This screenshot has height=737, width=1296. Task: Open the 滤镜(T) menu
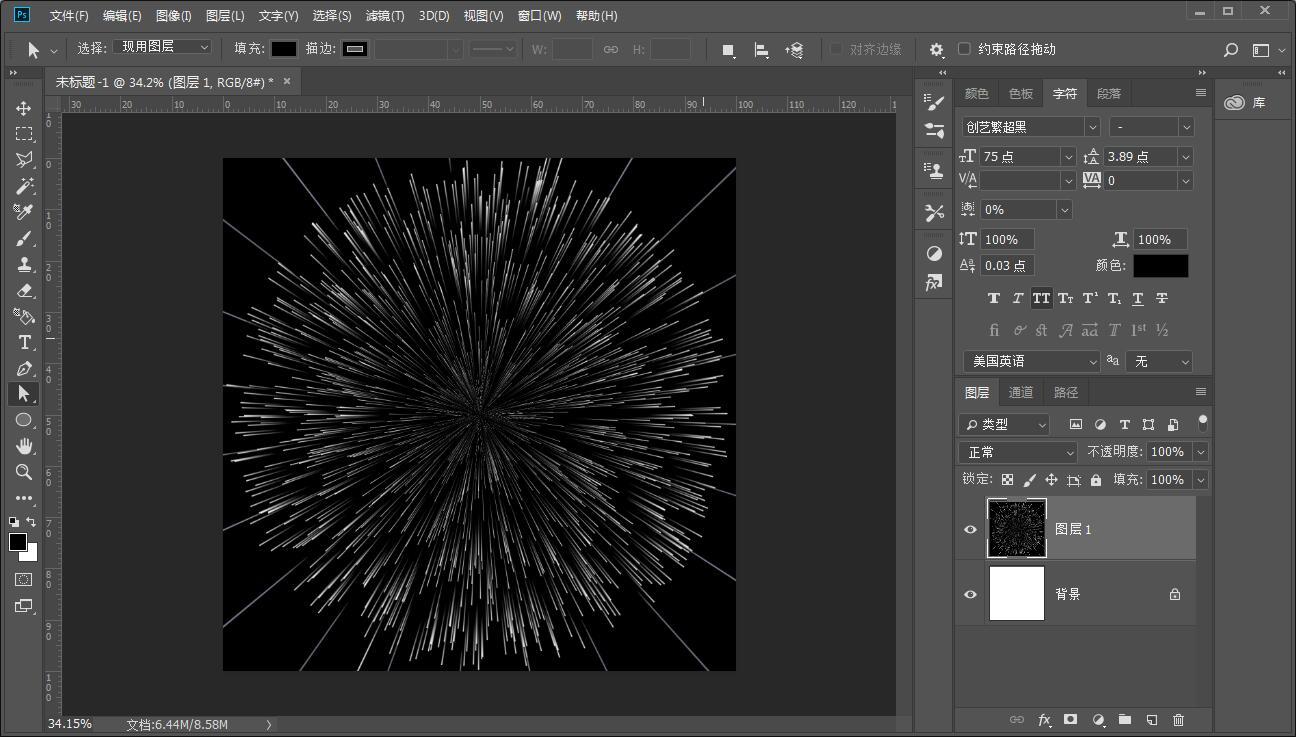point(385,16)
